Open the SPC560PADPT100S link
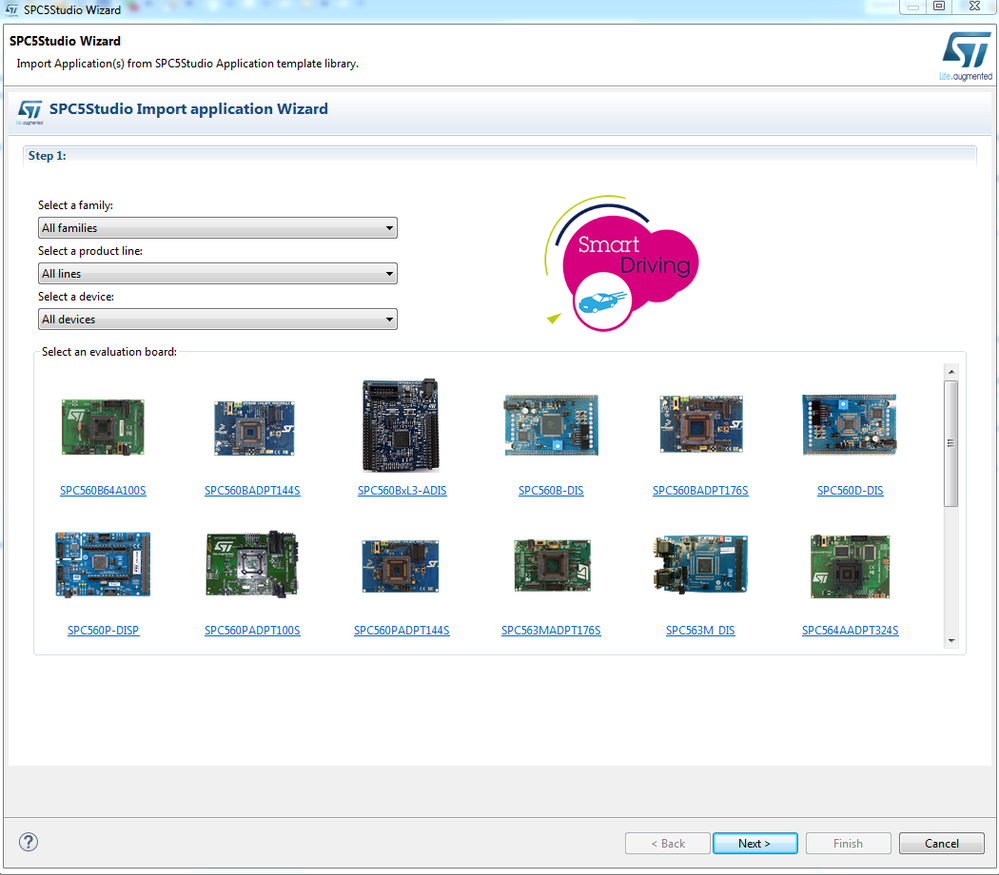 252,630
